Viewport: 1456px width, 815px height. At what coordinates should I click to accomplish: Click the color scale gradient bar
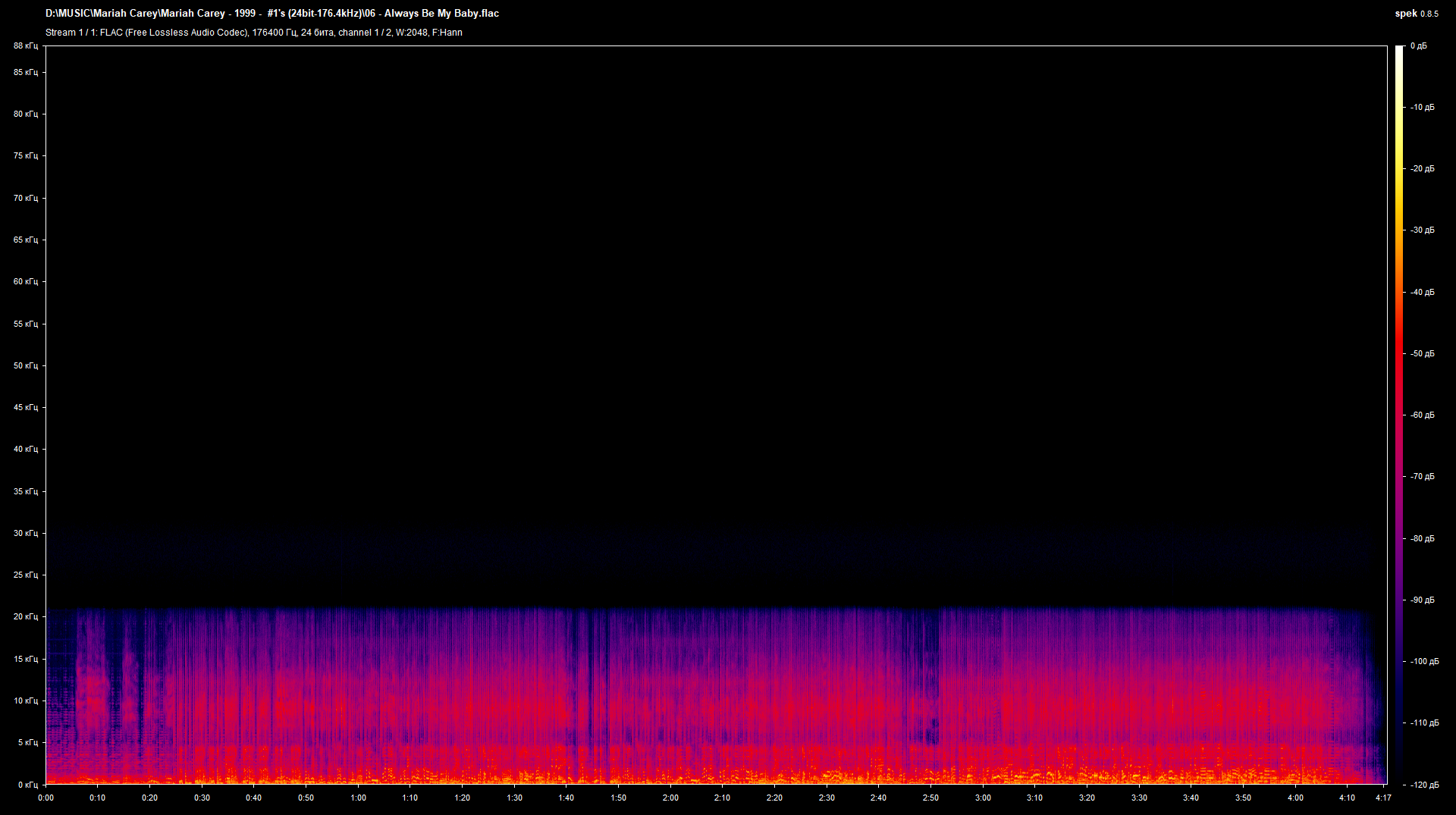[x=1400, y=415]
